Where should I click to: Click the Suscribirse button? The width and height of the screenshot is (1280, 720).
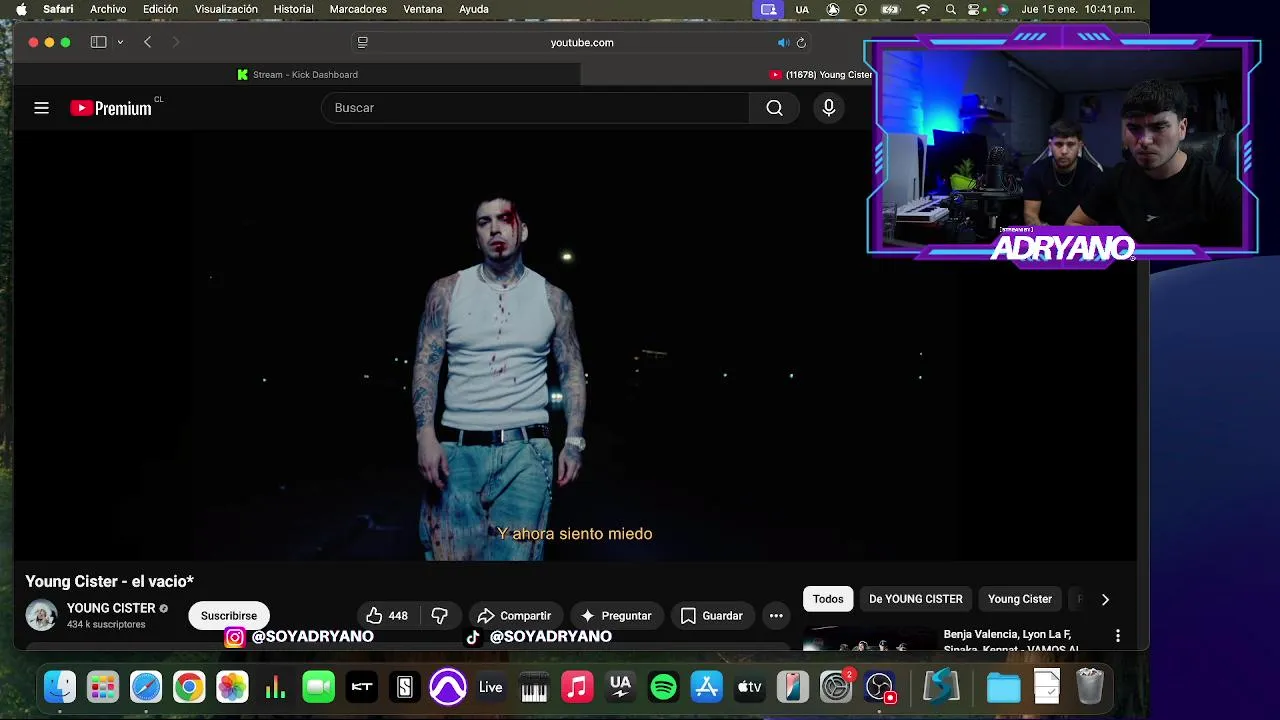click(x=229, y=616)
